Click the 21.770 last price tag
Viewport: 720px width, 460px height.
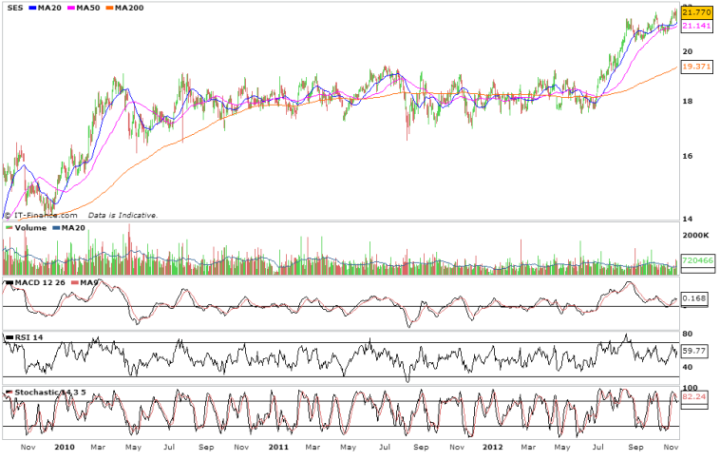(x=697, y=12)
